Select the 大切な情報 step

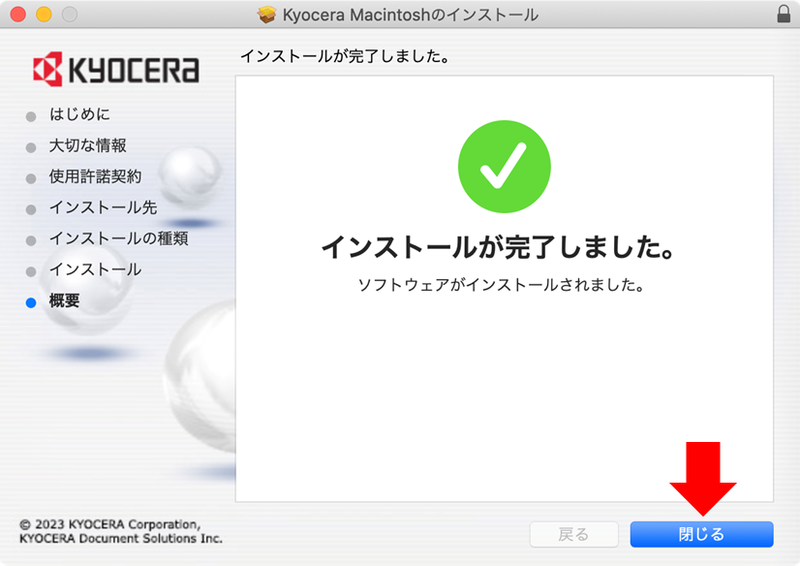pyautogui.click(x=88, y=145)
